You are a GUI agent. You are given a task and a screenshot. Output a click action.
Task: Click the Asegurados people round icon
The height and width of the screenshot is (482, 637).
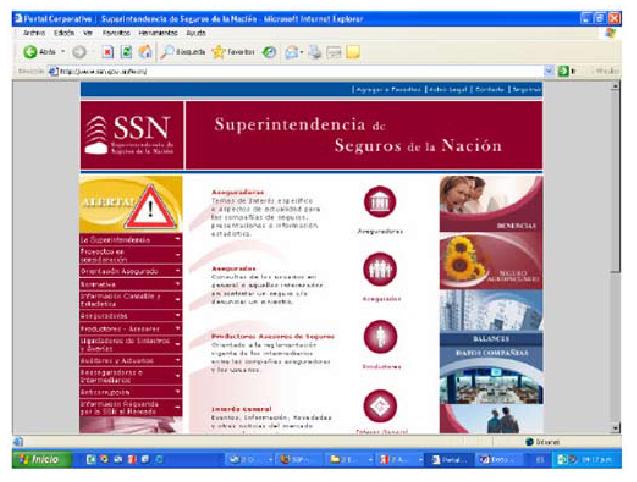(x=380, y=269)
